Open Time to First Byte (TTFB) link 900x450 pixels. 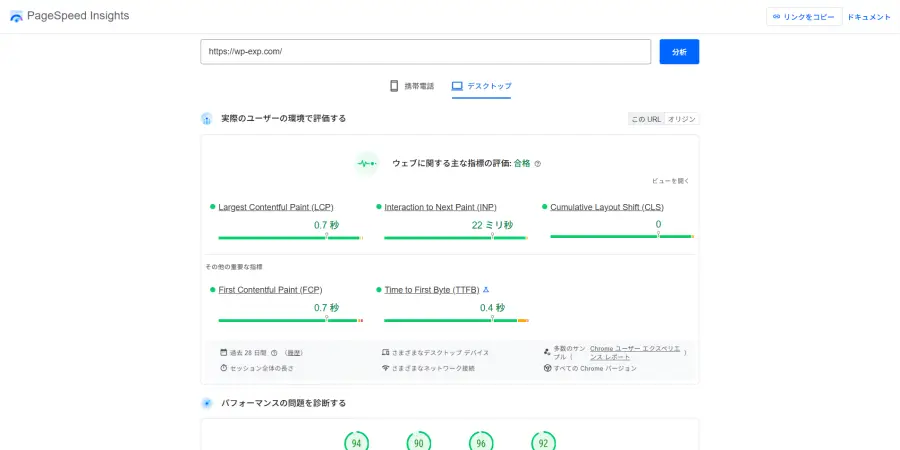coord(432,290)
